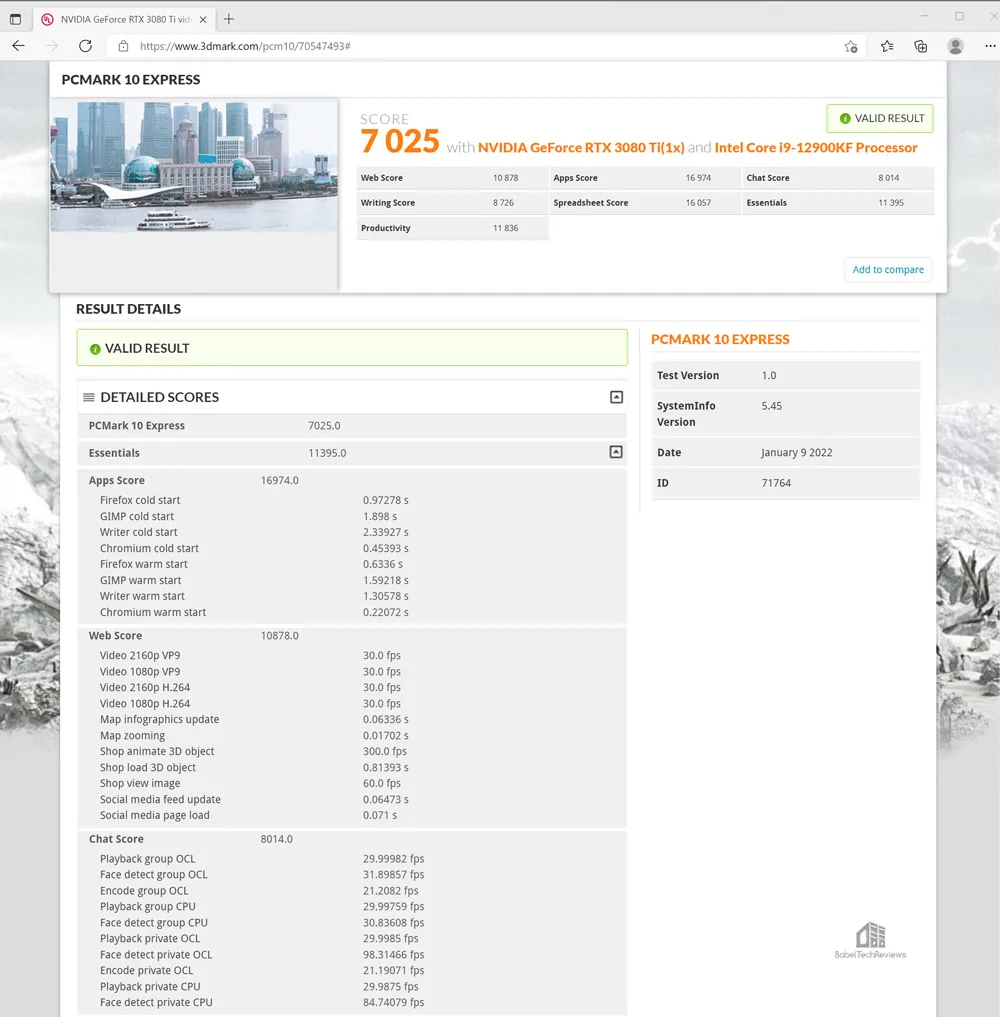
Task: Select Firefox warm start row
Action: [x=352, y=564]
